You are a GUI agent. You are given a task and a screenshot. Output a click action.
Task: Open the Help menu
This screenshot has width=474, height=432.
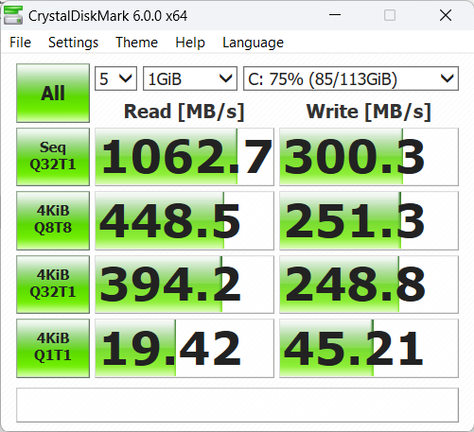(190, 42)
